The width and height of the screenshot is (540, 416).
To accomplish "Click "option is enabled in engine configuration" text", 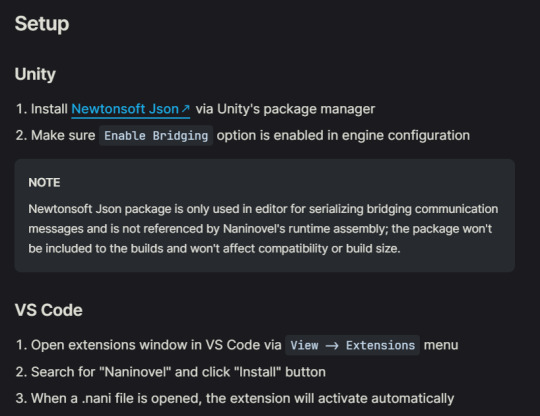I will [x=343, y=136].
